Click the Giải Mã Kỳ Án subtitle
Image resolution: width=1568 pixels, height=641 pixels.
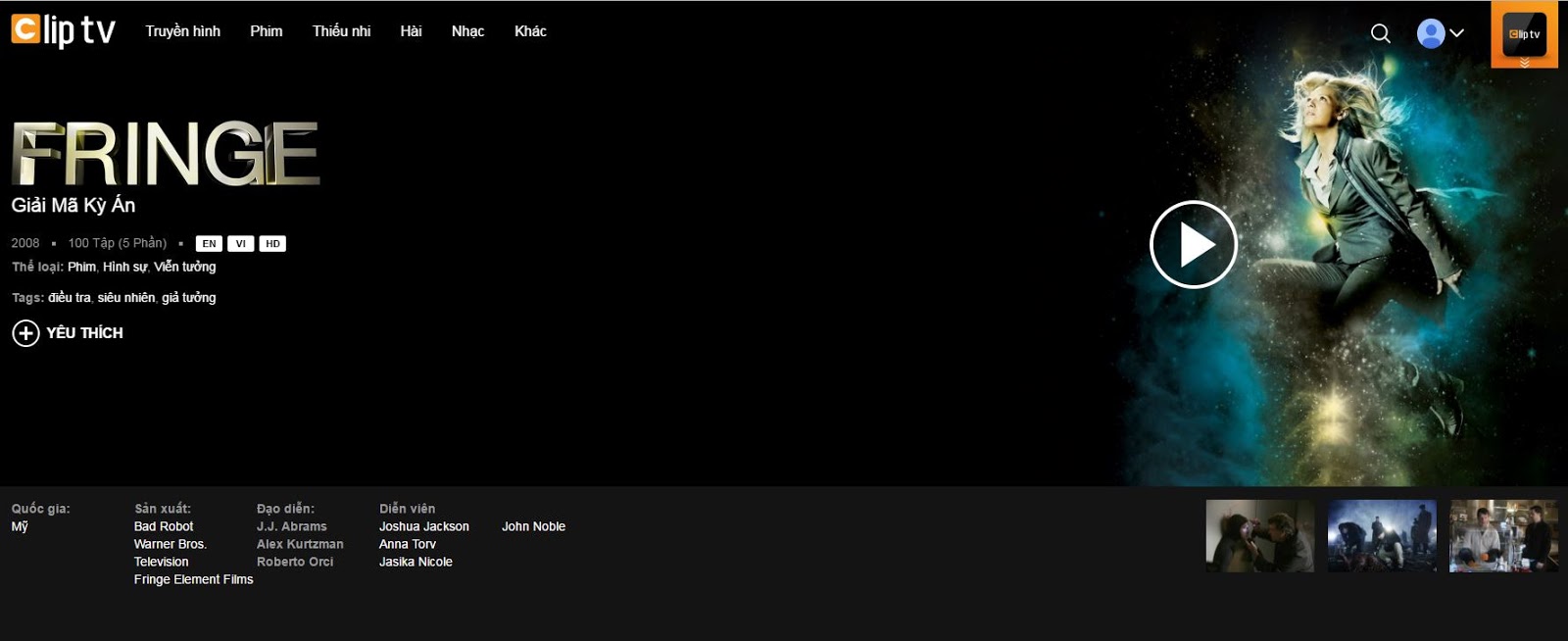click(73, 205)
